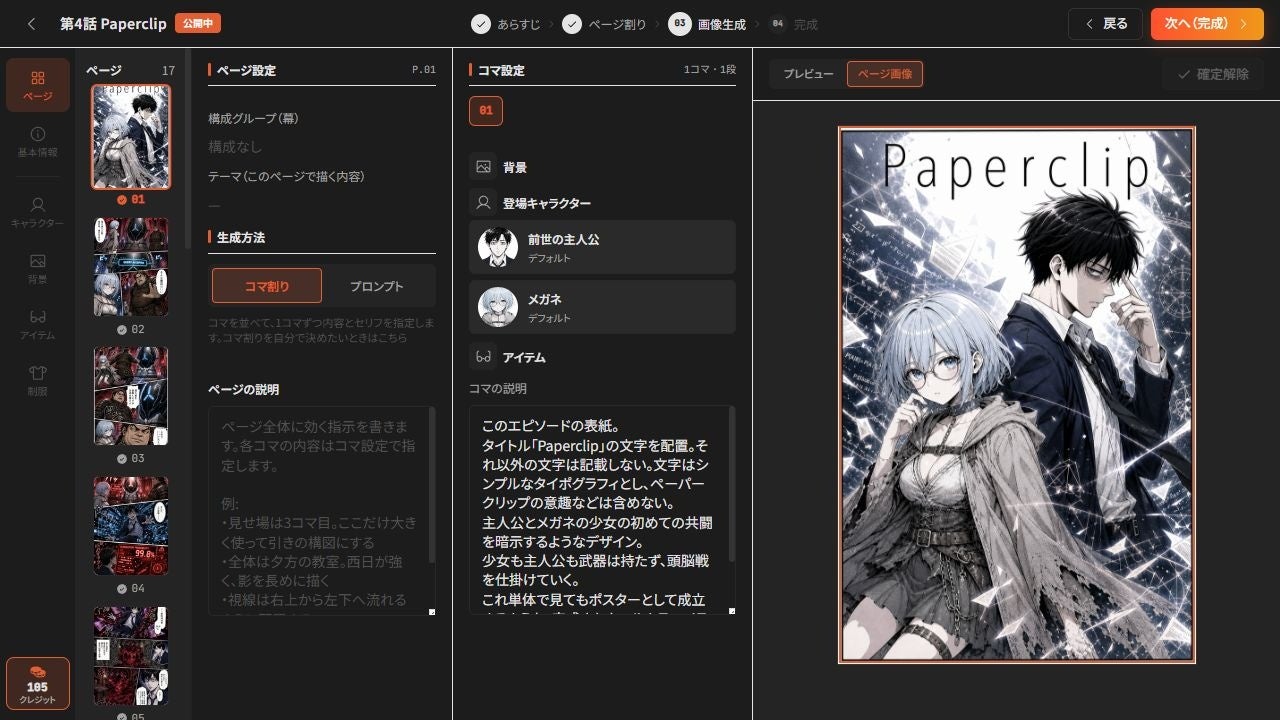This screenshot has height=720, width=1280.
Task: Click the ページの説明 text area scrollbar
Action: pyautogui.click(x=432, y=485)
